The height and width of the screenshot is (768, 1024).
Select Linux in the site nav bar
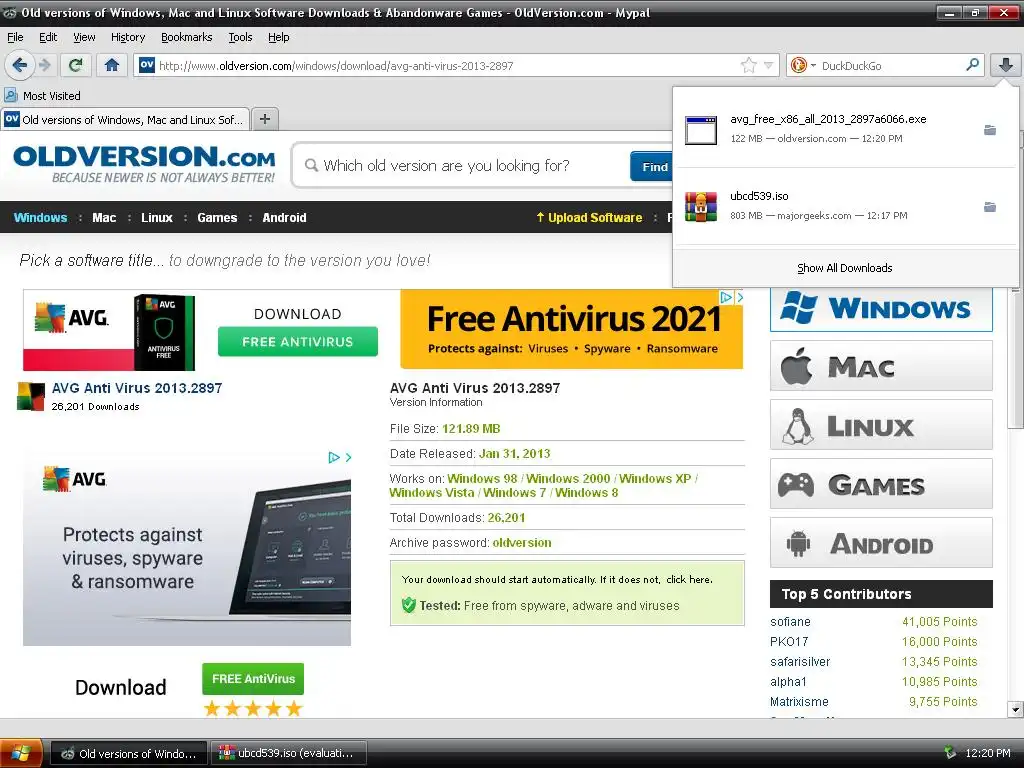[x=157, y=217]
